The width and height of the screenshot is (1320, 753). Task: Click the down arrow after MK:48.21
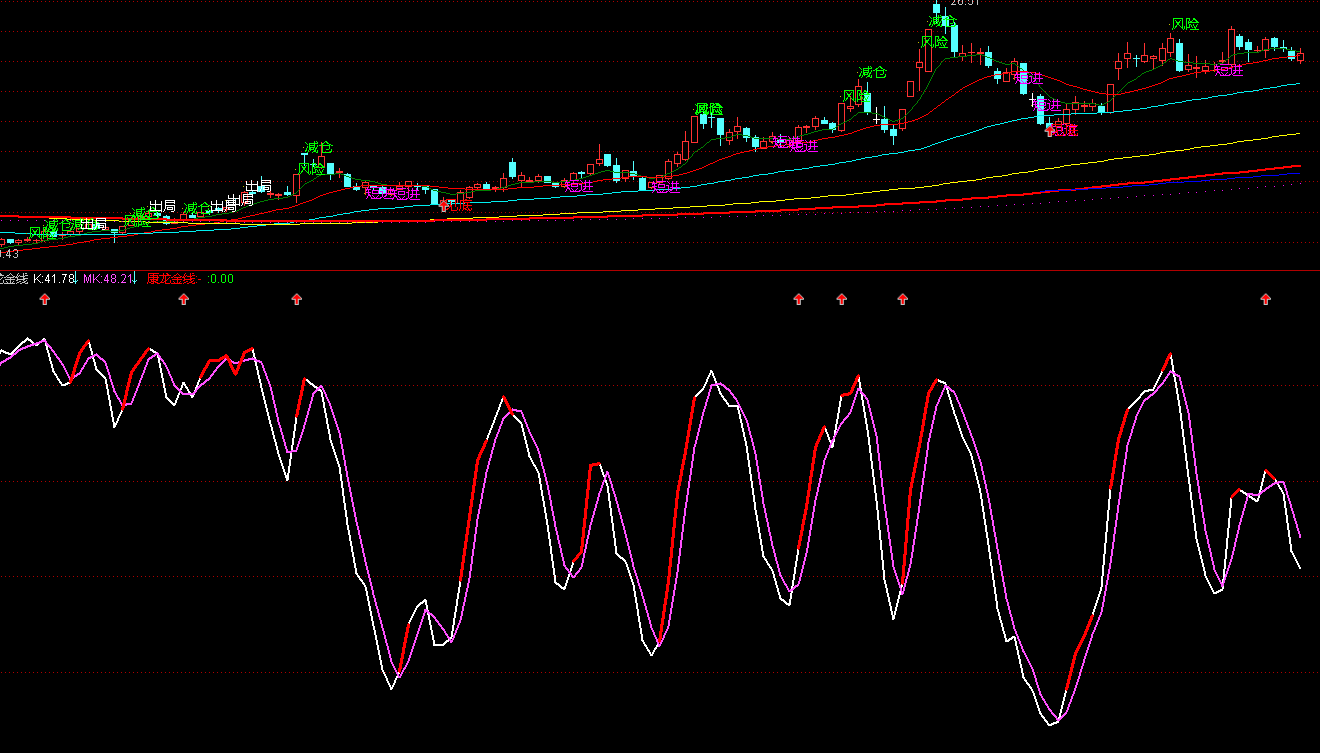point(135,279)
